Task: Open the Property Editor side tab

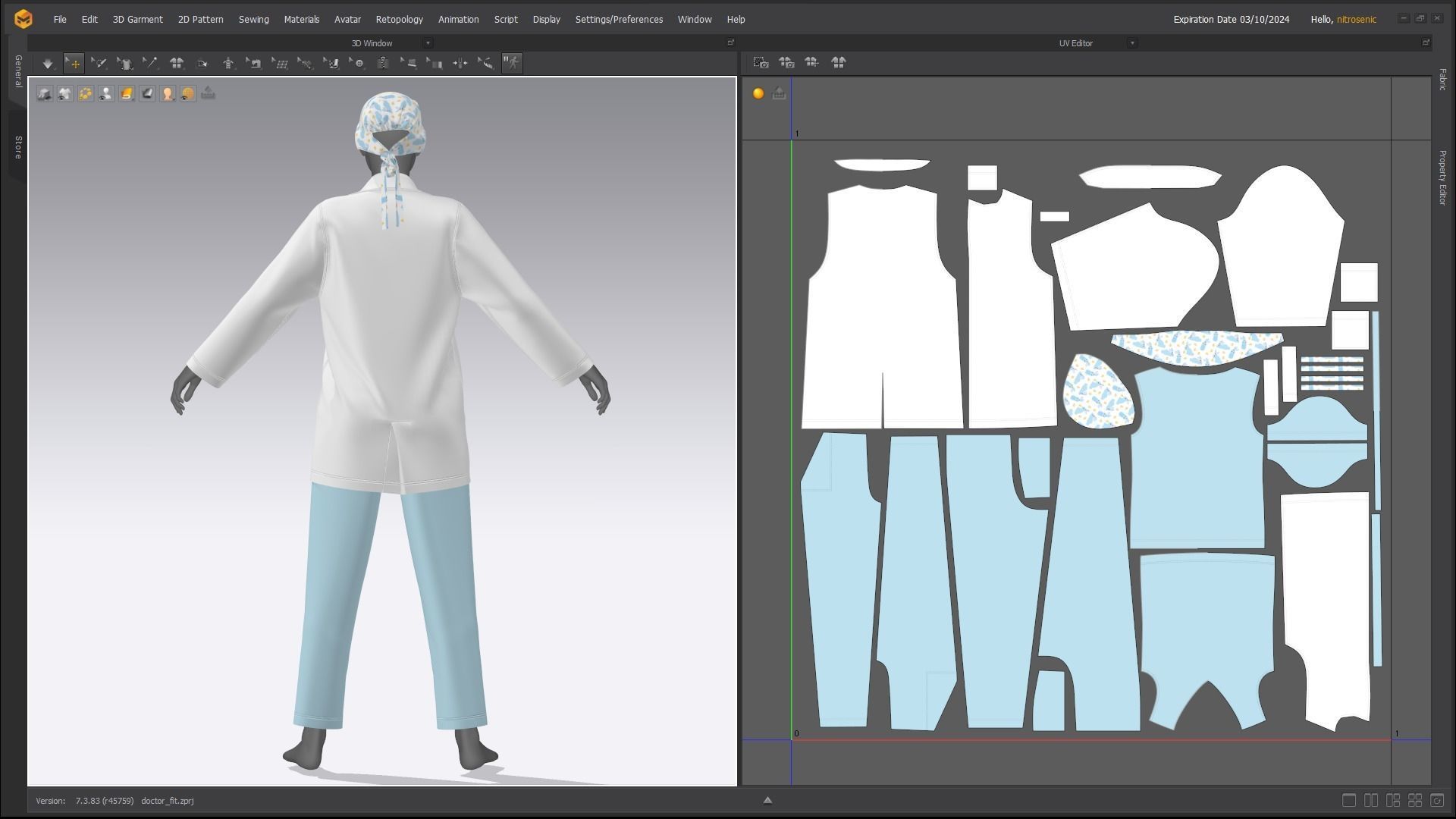Action: (1442, 177)
